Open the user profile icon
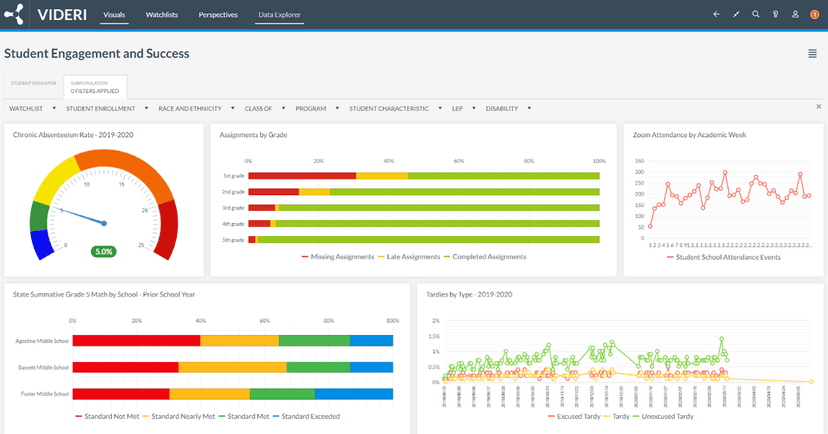The image size is (828, 434). coord(795,15)
